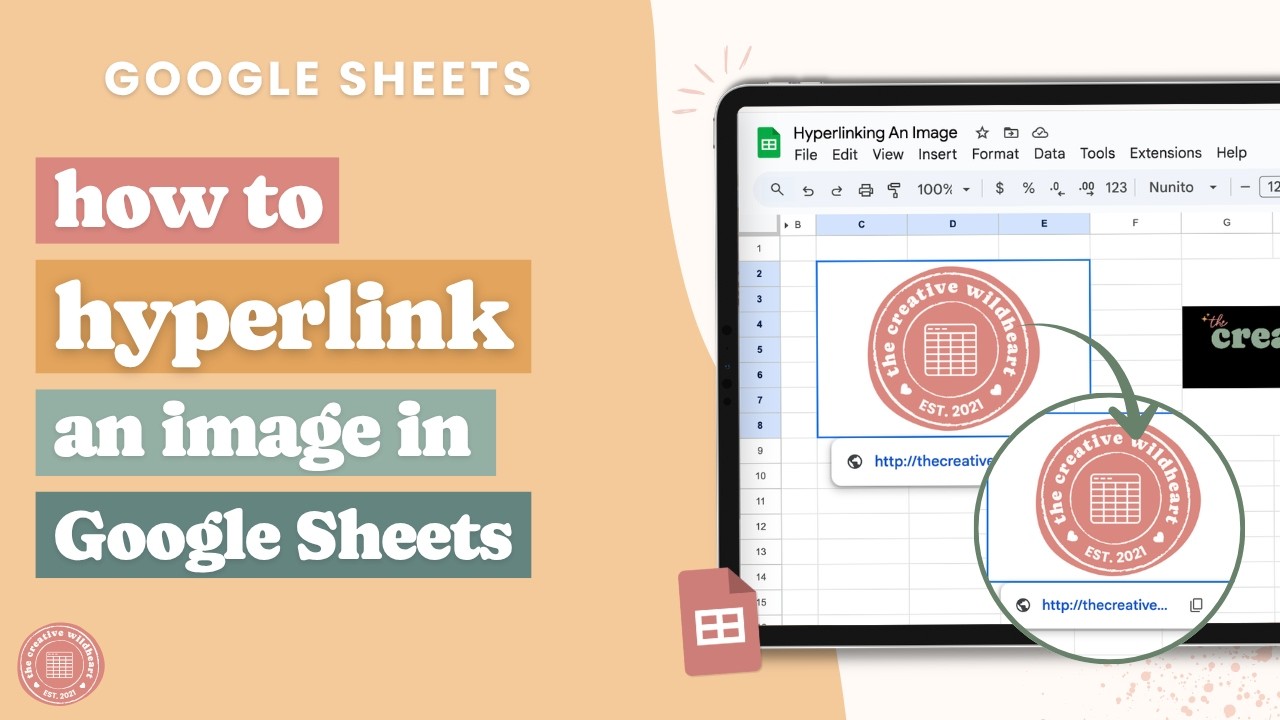
Task: Click the copy link icon in magnified circle
Action: pos(1196,605)
